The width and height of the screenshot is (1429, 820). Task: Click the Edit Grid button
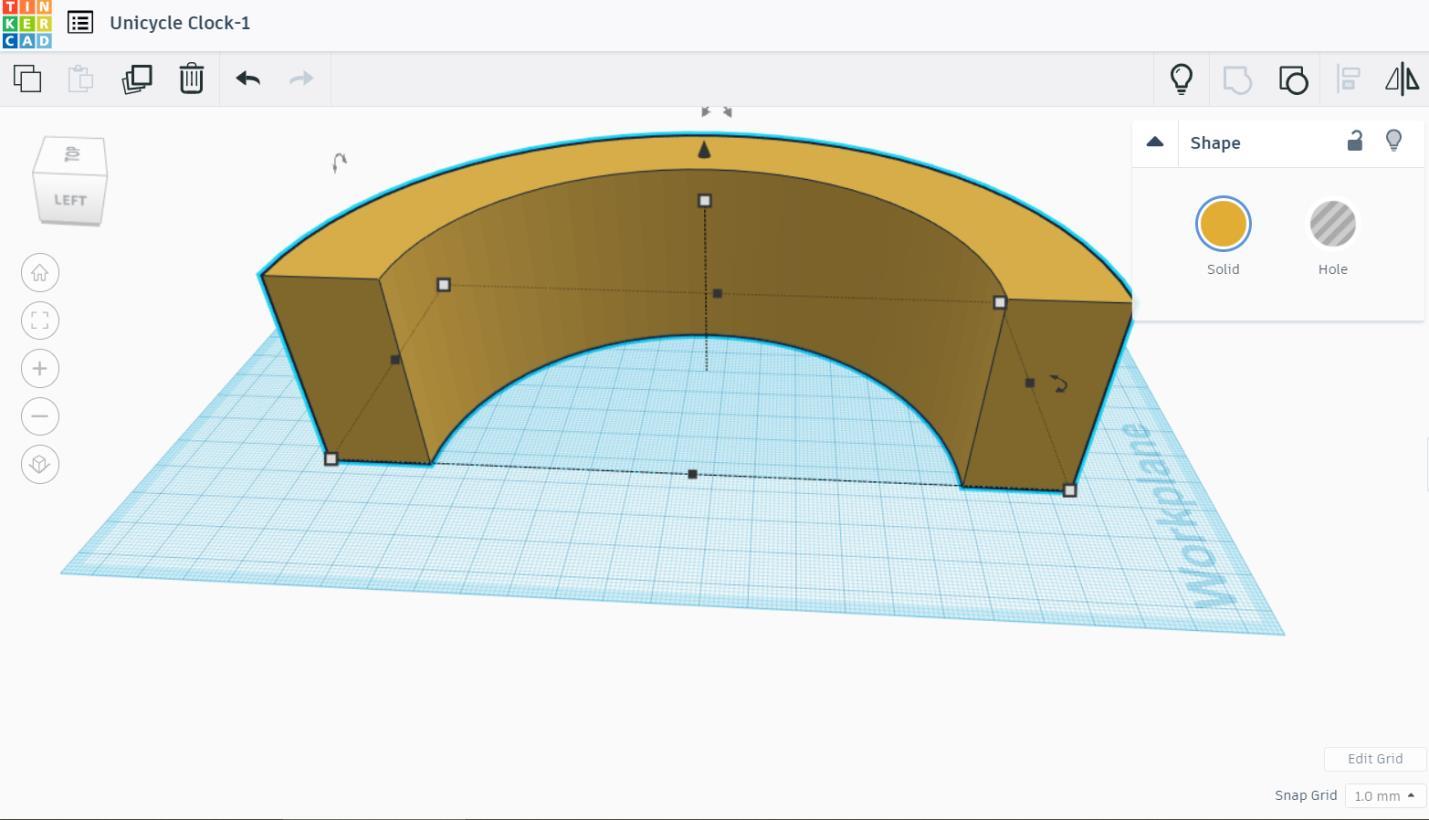[1375, 759]
